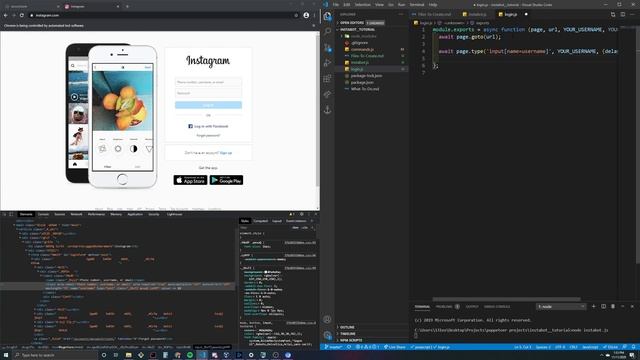This screenshot has height=360, width=640.
Task: Split the terminal panel
Action: pos(603,306)
